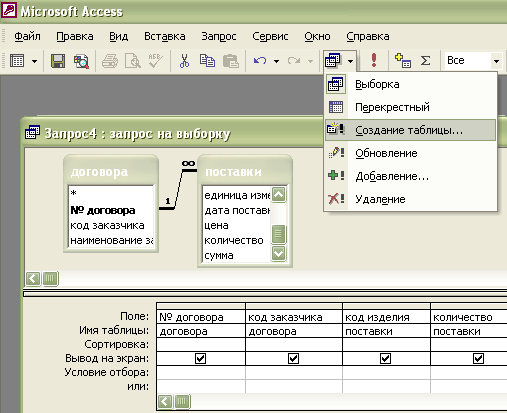Choose Обновление query type
The height and width of the screenshot is (413, 507).
click(410, 153)
